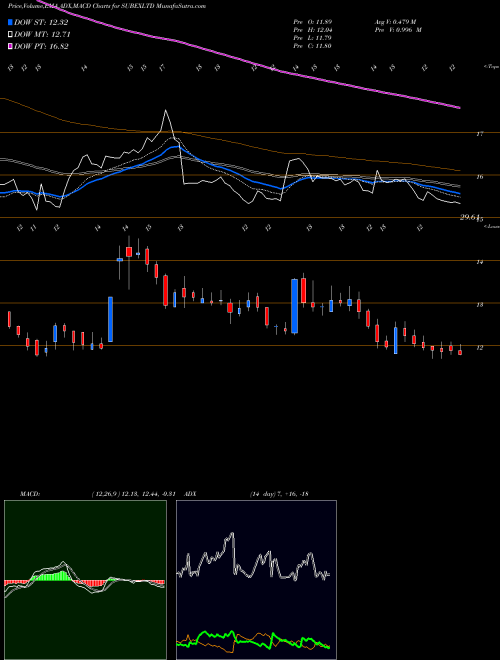500x660 pixels.
Task: Click the 14 price axis label
Action: tap(480, 262)
